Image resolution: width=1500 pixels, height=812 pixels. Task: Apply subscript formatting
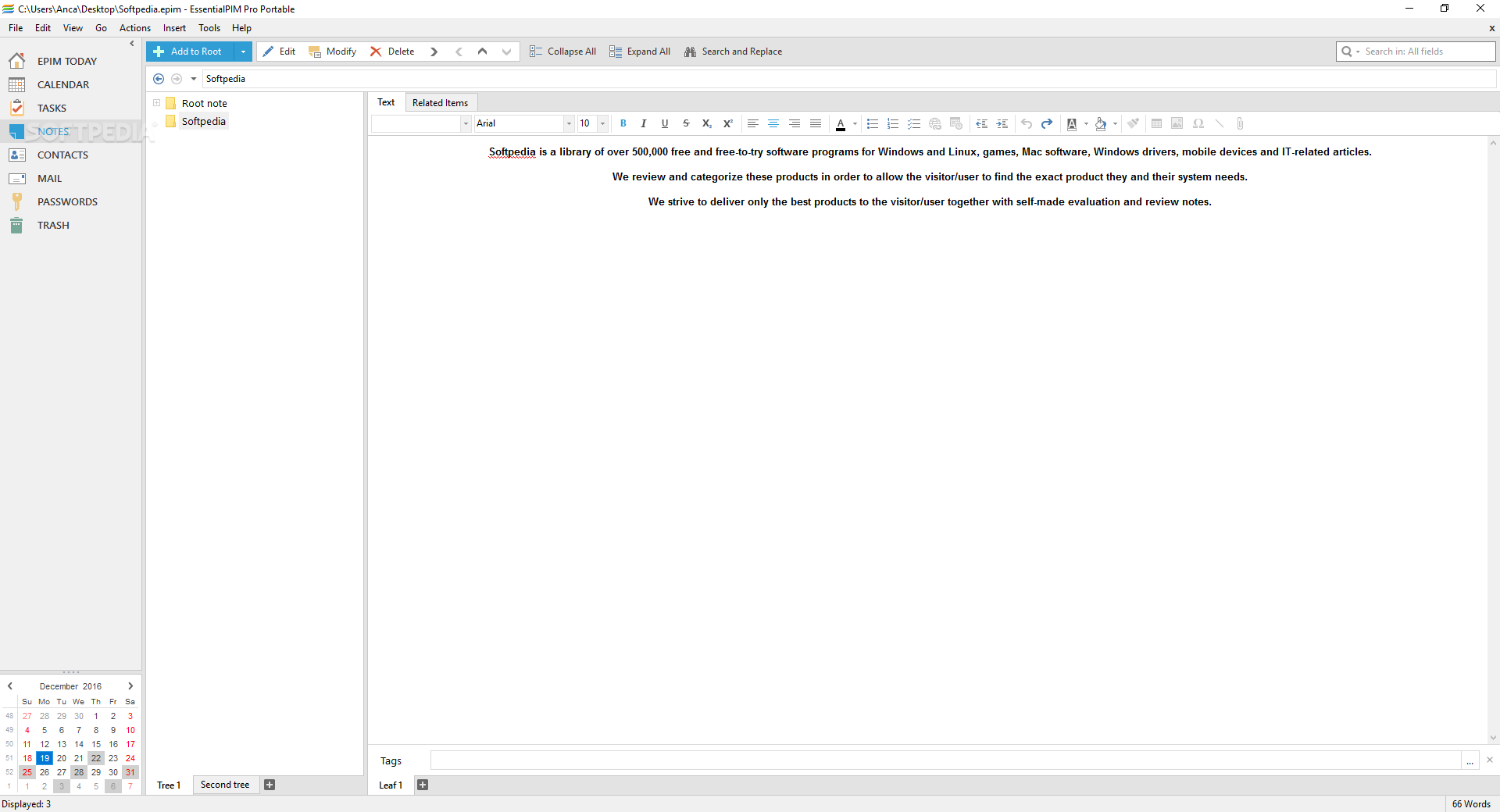click(706, 123)
